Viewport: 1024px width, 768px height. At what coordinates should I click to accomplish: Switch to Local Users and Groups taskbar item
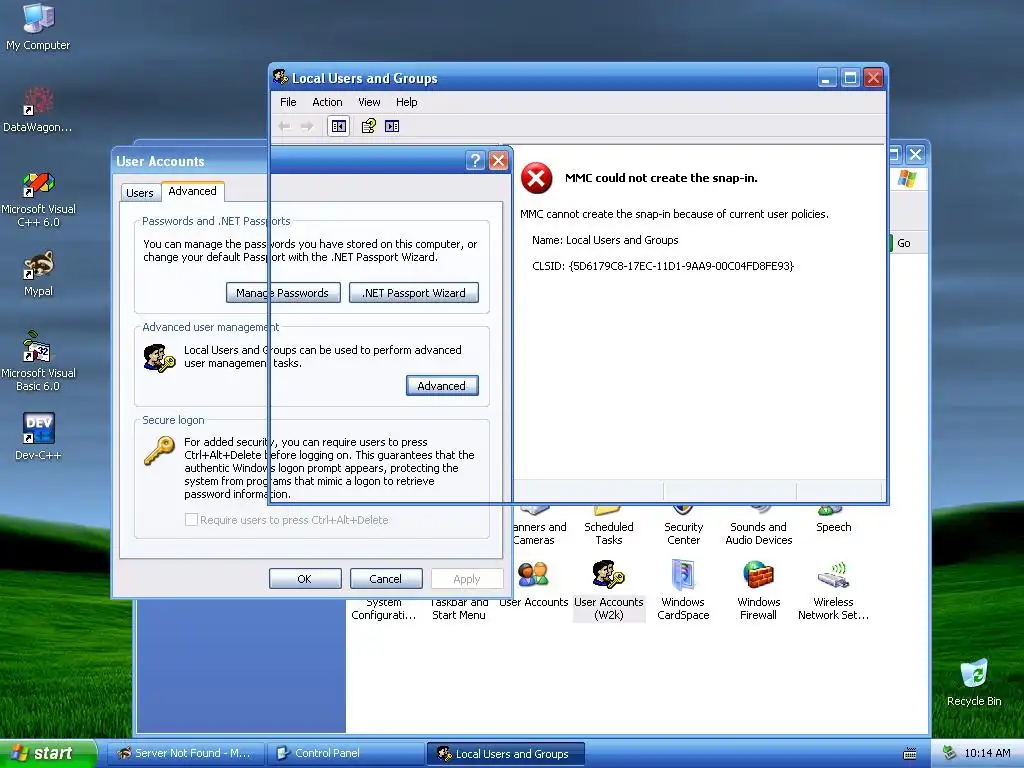pyautogui.click(x=505, y=754)
